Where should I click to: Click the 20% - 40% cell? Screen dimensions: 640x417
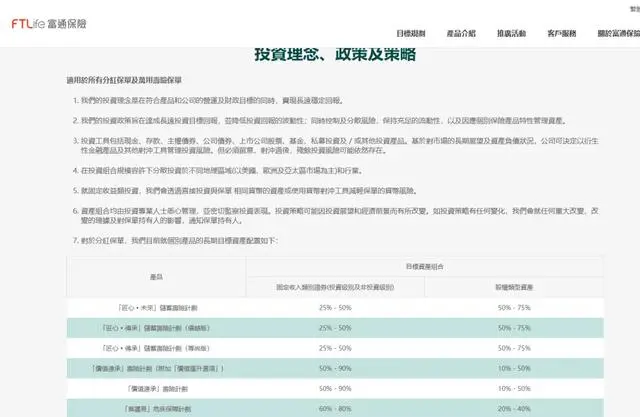pos(514,409)
